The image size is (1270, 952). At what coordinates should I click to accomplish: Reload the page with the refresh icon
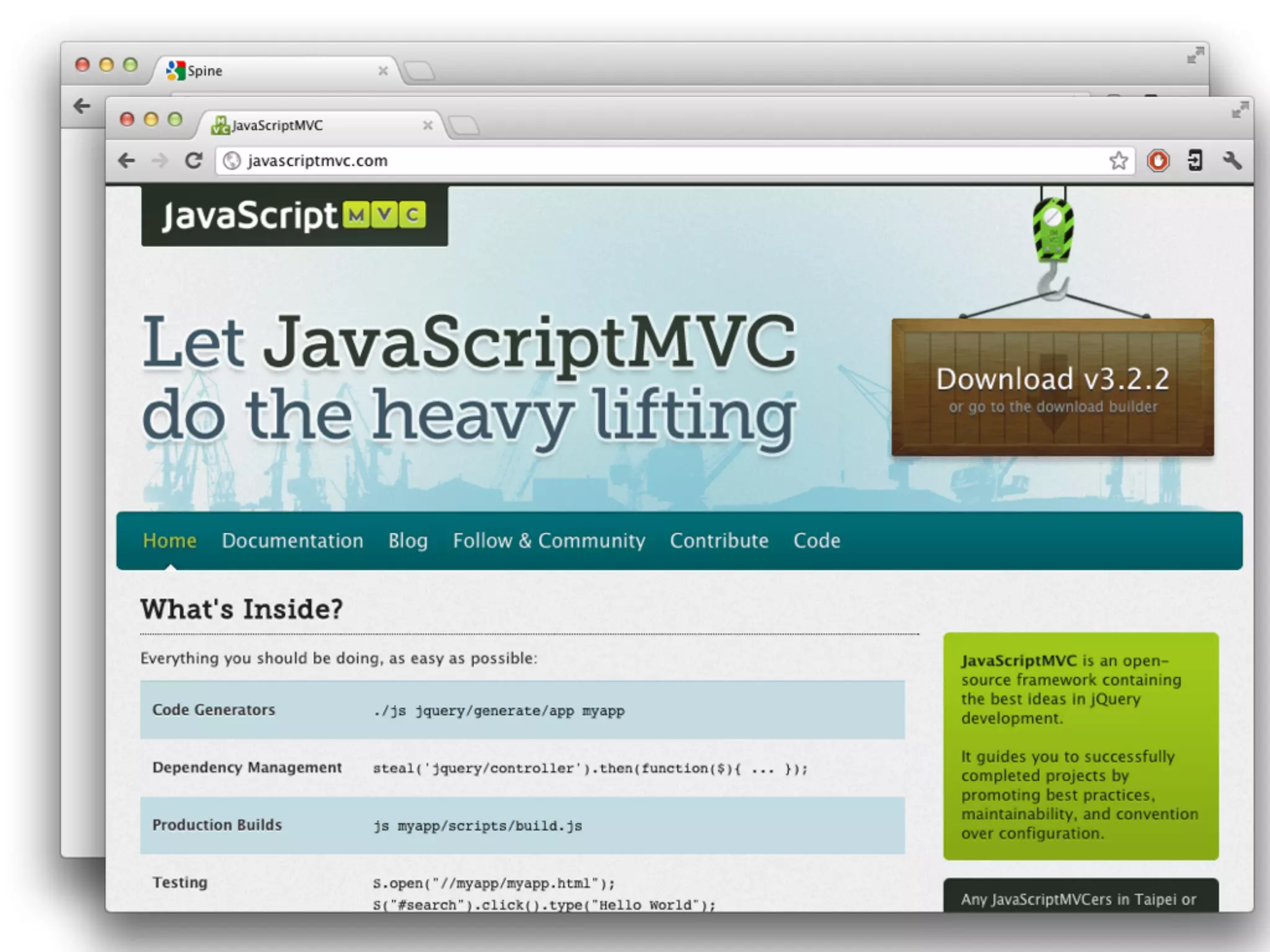click(x=193, y=161)
